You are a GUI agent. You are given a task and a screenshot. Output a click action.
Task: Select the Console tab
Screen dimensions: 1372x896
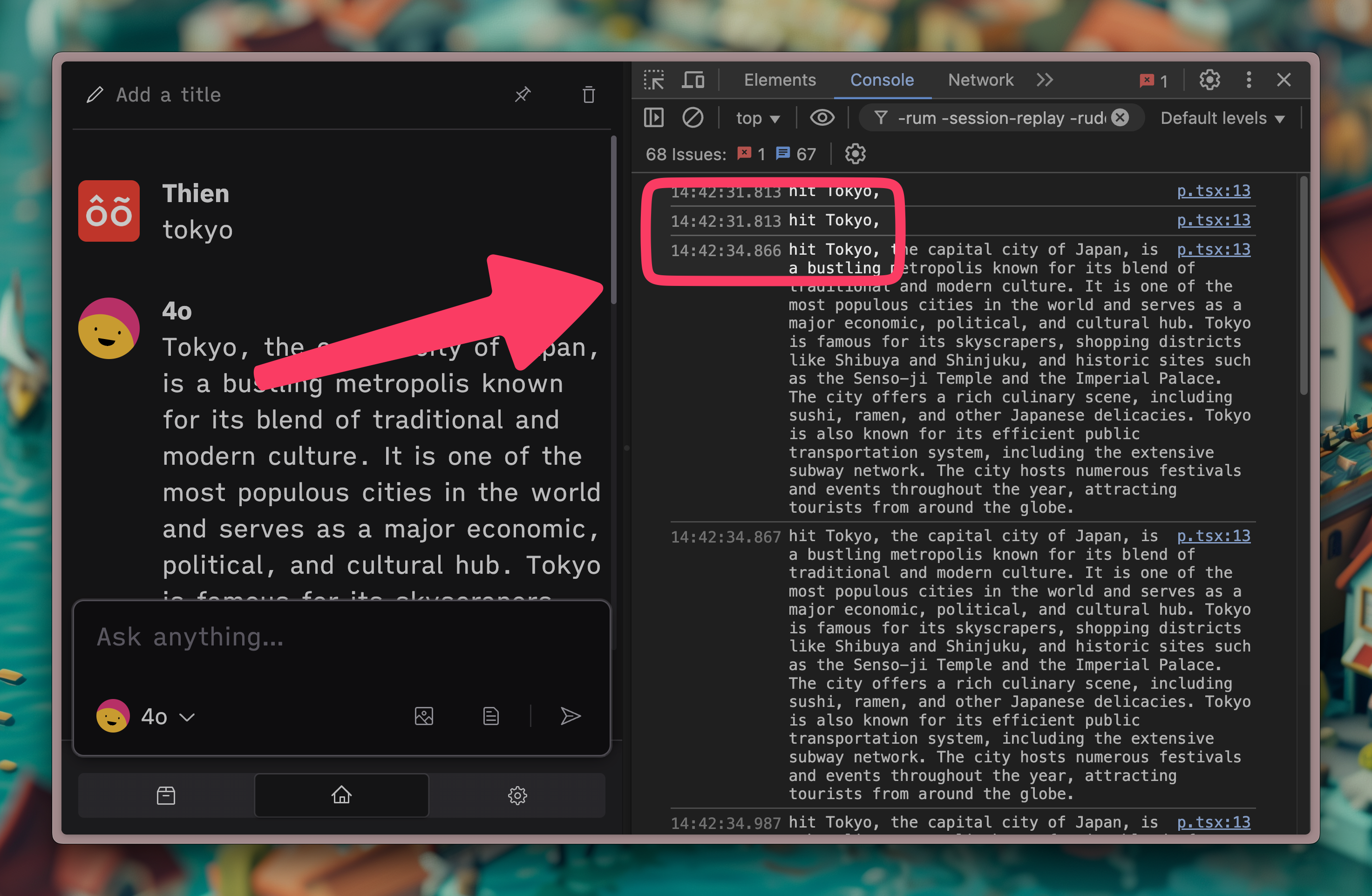(882, 80)
